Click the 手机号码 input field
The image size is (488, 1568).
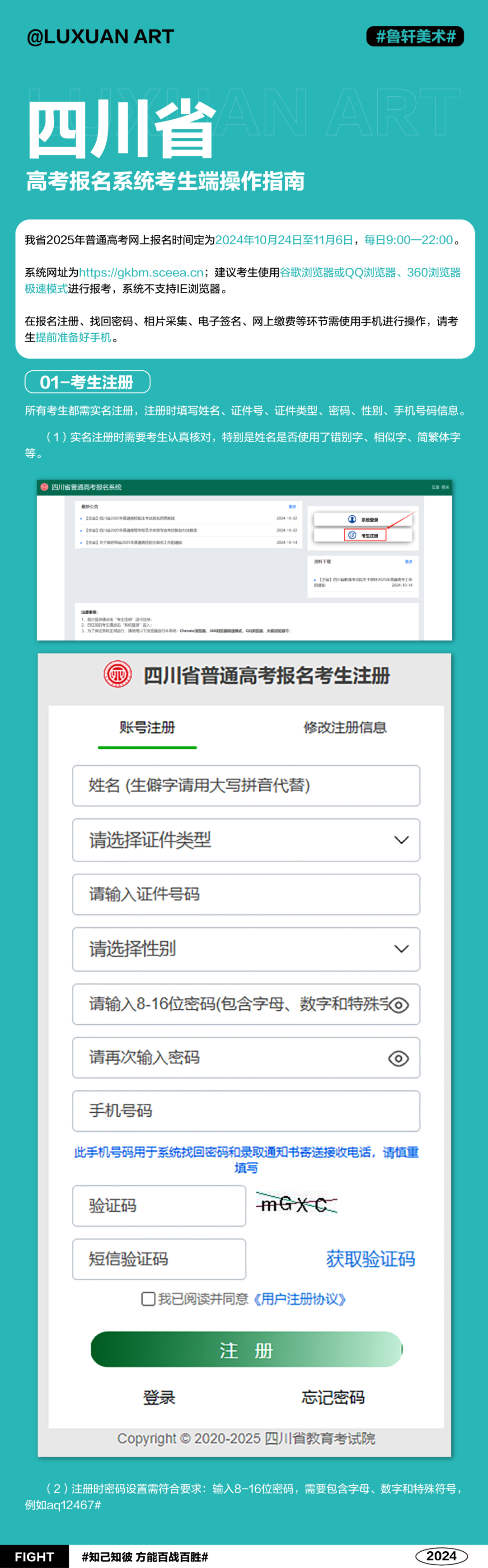click(x=246, y=1111)
